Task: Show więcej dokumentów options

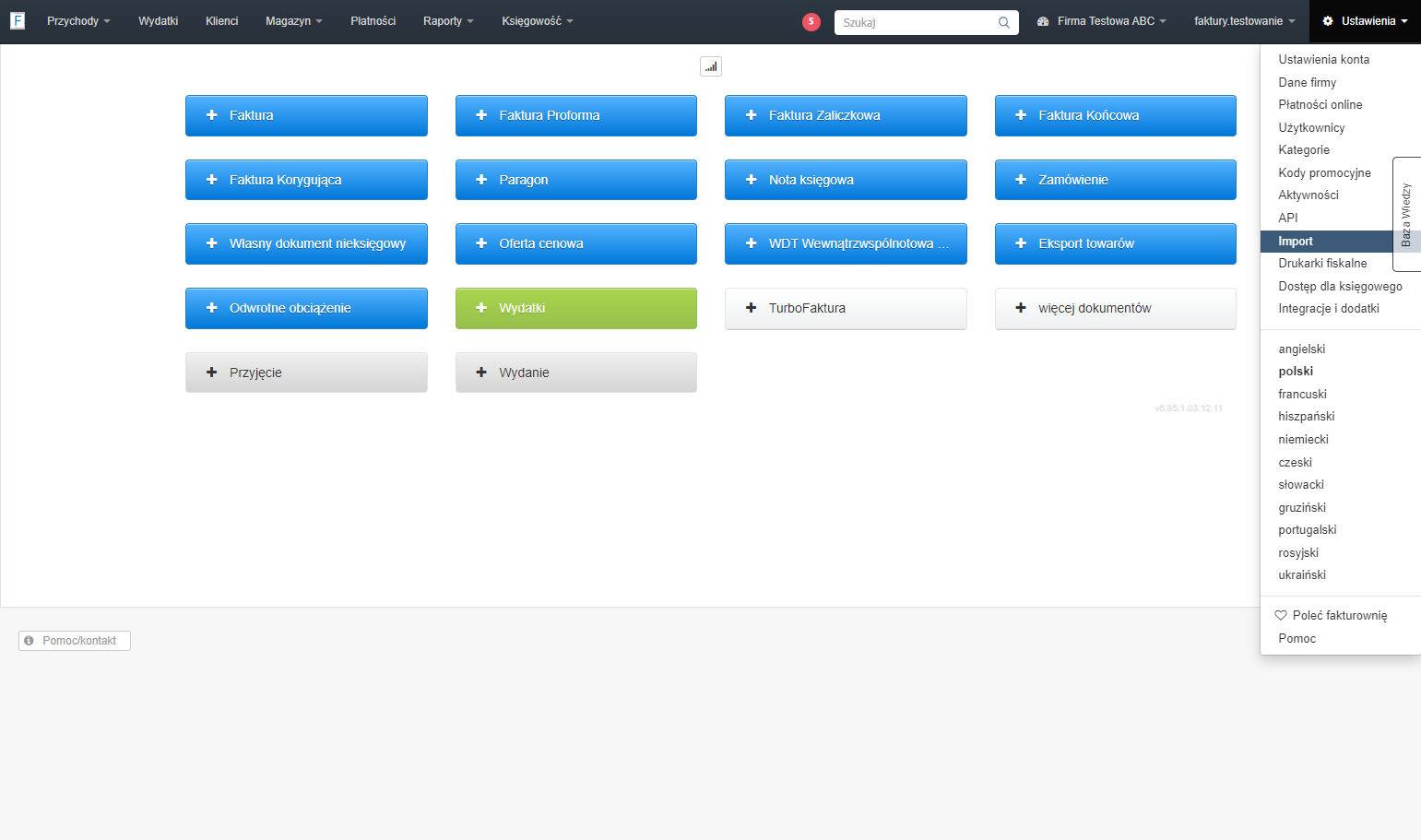Action: point(1116,308)
